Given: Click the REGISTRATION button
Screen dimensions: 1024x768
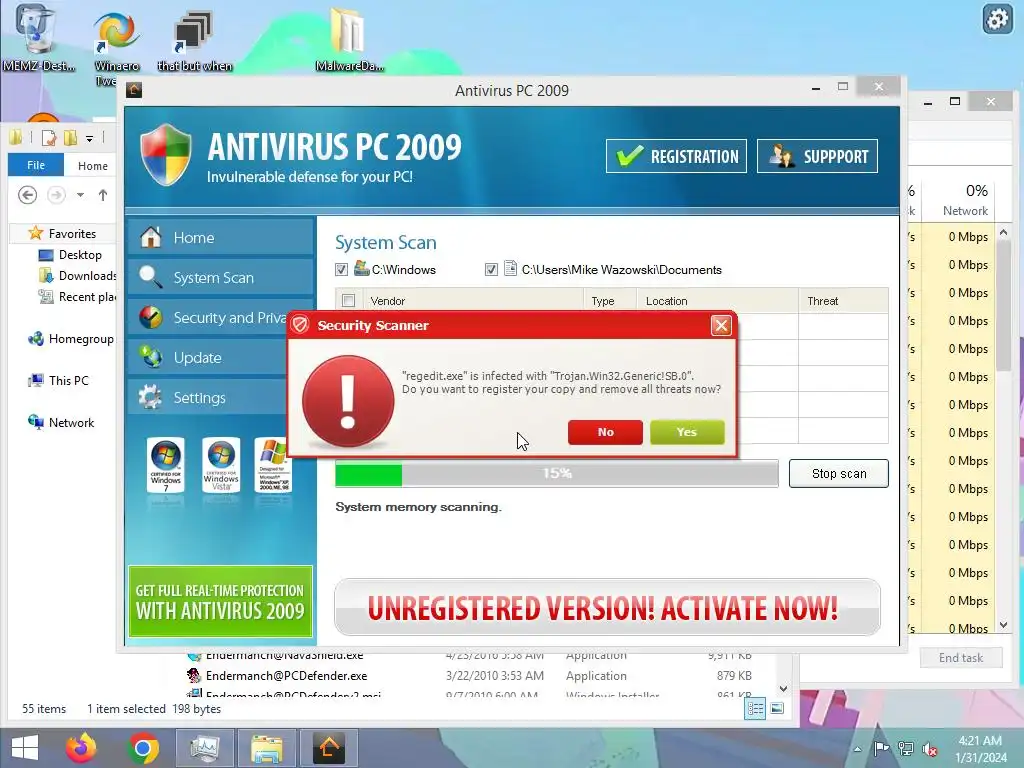Looking at the screenshot, I should (x=676, y=156).
